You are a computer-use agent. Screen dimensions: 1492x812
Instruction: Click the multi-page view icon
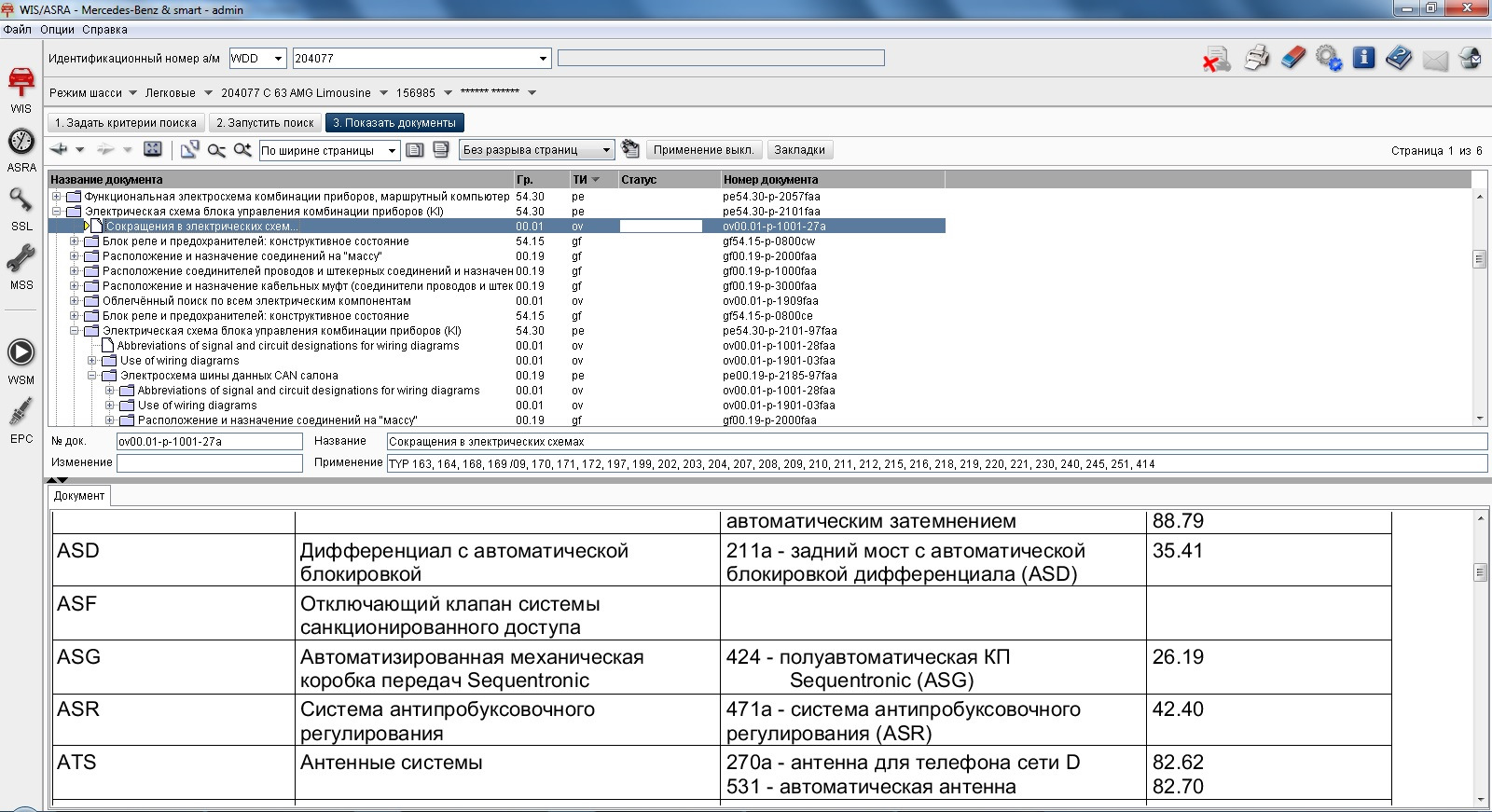tap(441, 149)
